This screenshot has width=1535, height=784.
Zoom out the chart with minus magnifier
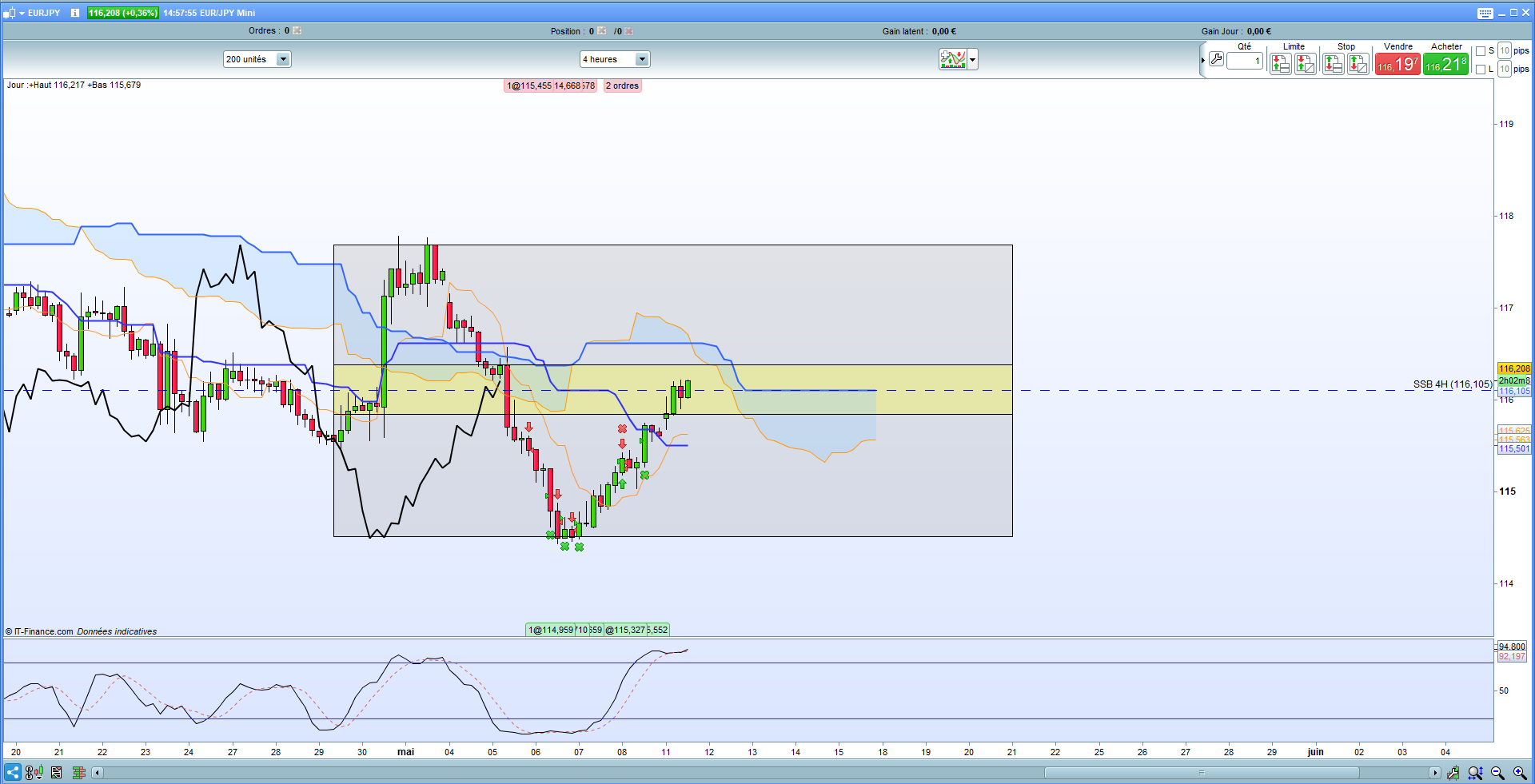(1497, 773)
